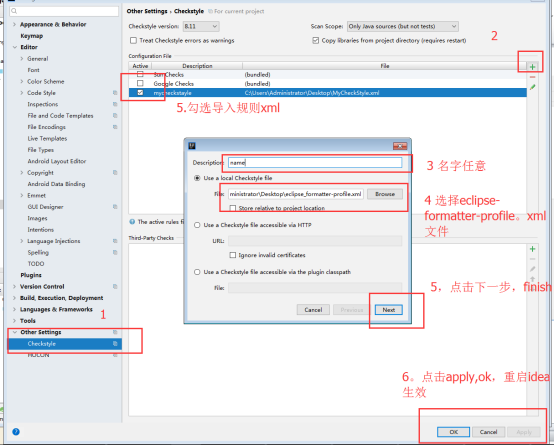The height and width of the screenshot is (445, 554).
Task: Open the File Types page
Action: tap(41, 150)
